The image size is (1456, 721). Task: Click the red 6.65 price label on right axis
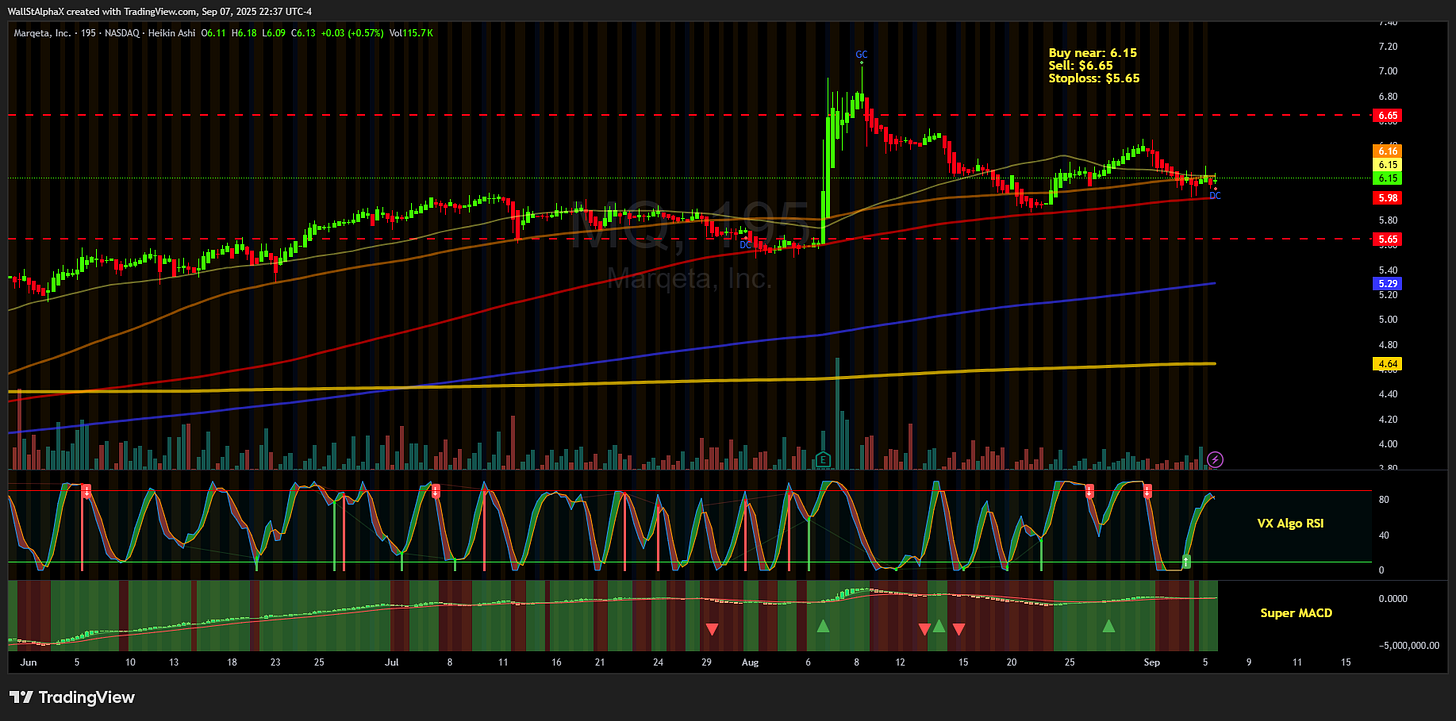pyautogui.click(x=1386, y=115)
